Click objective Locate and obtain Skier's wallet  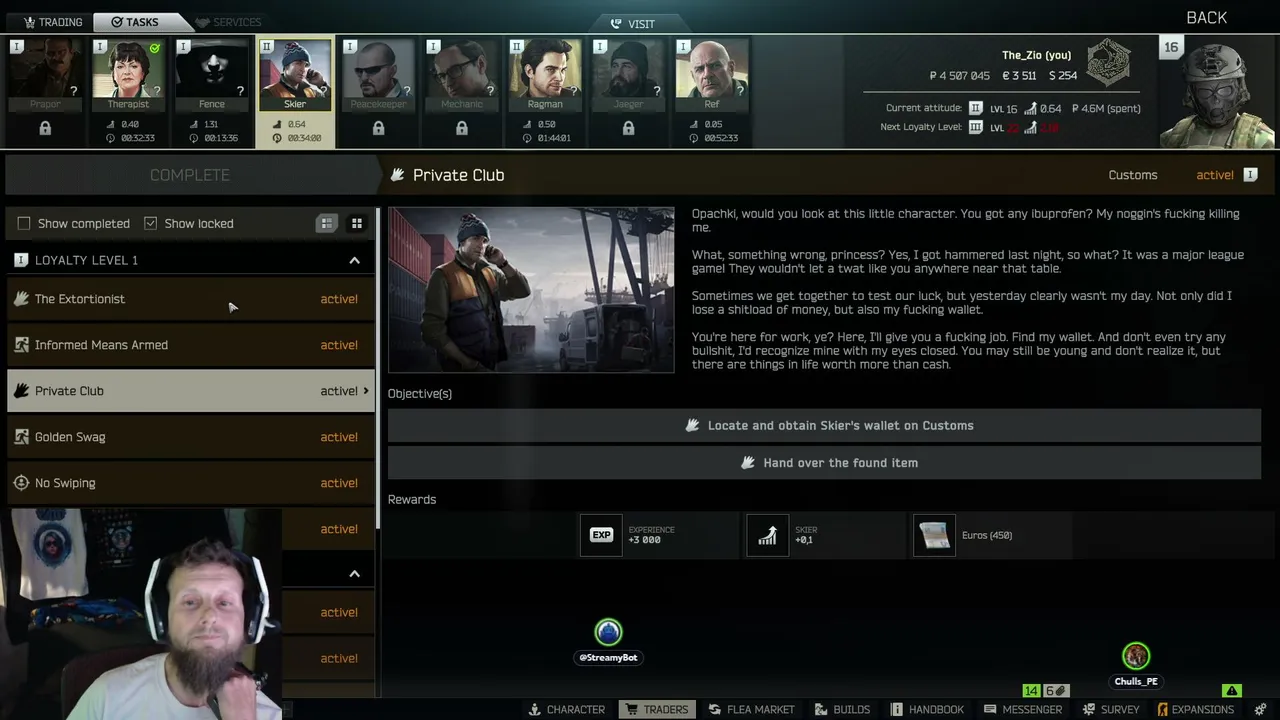point(824,425)
